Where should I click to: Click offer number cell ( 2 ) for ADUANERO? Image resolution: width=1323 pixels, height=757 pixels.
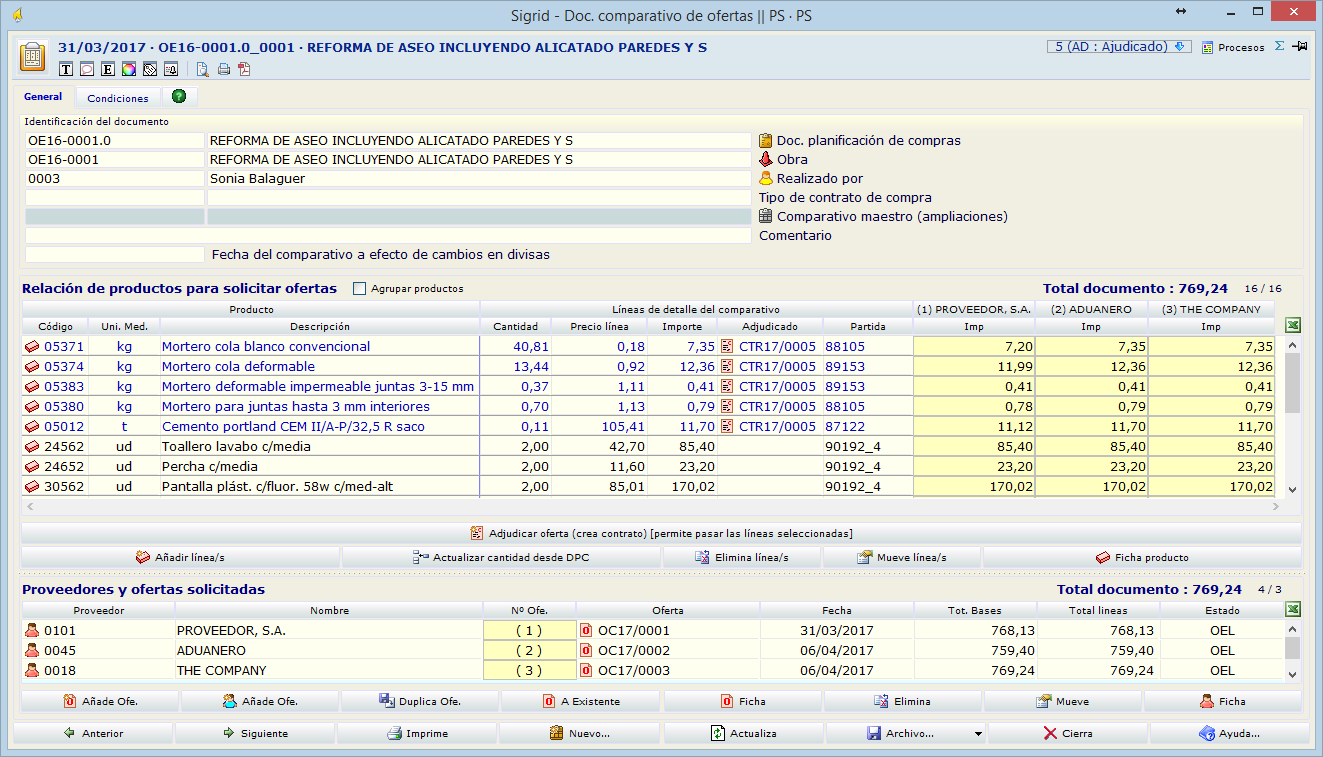(x=529, y=650)
